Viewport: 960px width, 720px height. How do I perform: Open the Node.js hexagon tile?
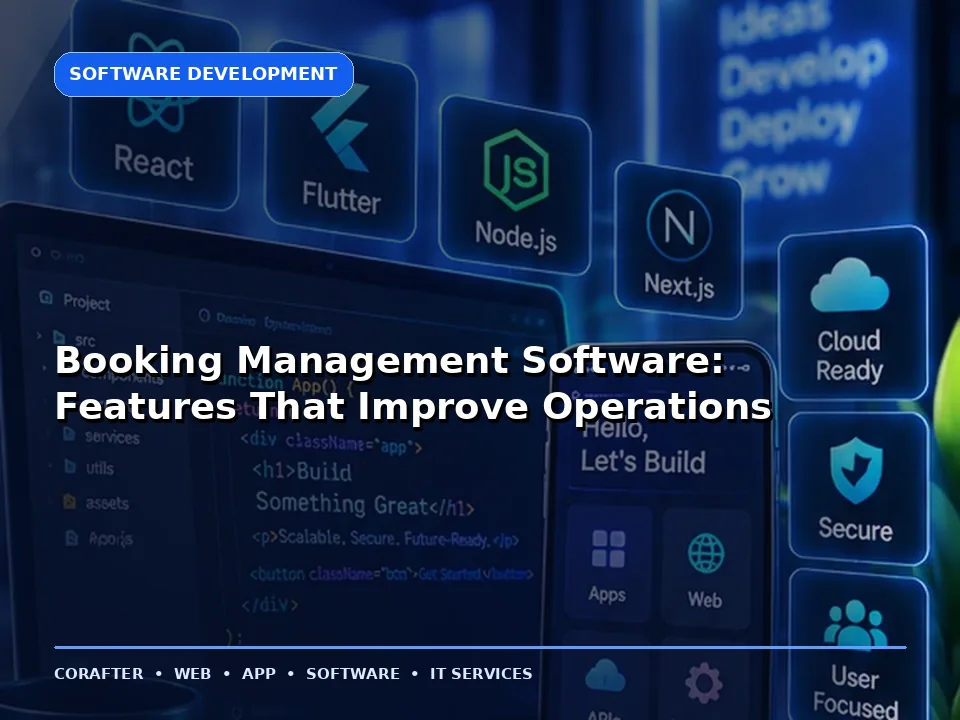click(516, 185)
